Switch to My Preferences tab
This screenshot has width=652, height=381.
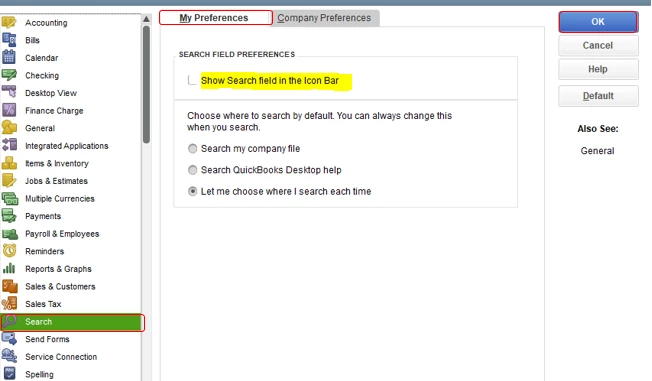click(215, 18)
